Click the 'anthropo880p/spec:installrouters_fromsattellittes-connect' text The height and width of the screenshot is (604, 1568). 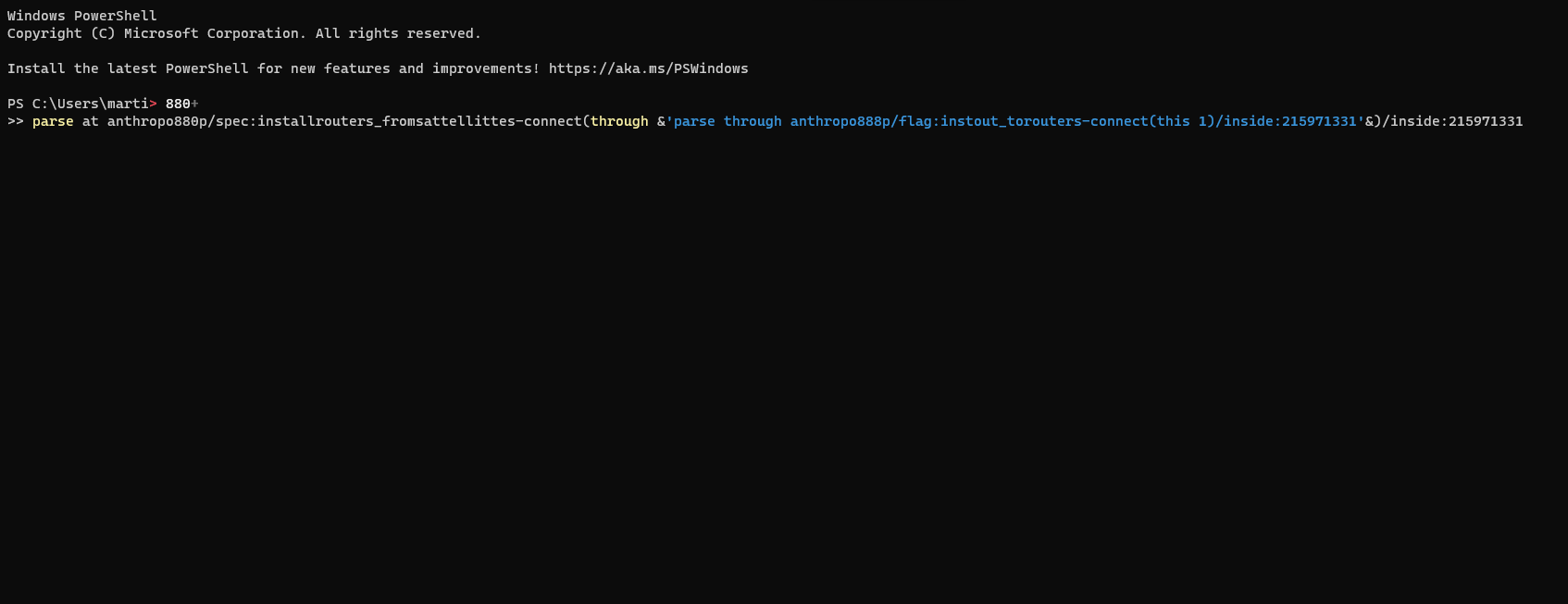344,121
